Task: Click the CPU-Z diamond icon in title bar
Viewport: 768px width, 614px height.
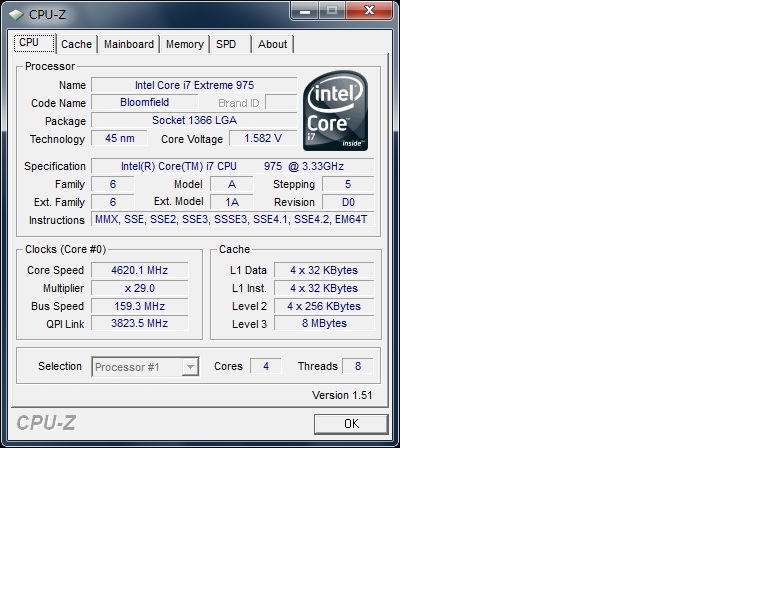Action: click(16, 15)
